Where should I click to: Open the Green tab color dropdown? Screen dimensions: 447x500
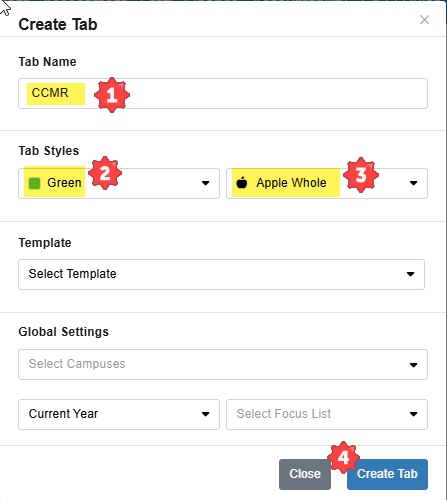coord(119,183)
